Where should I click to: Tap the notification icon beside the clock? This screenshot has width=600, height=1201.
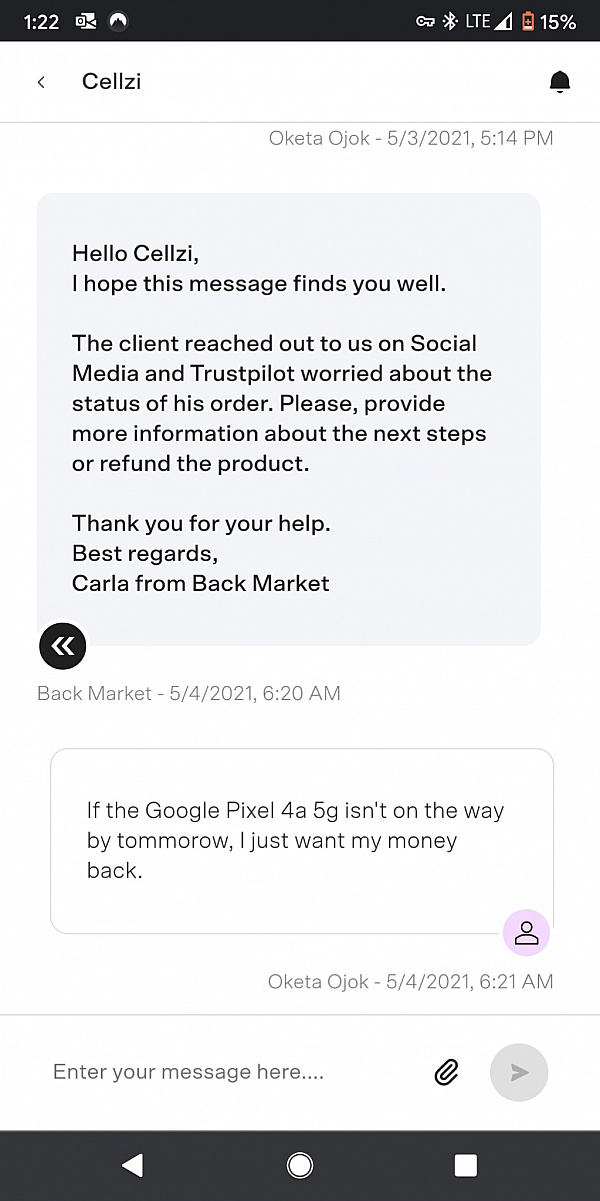[85, 20]
